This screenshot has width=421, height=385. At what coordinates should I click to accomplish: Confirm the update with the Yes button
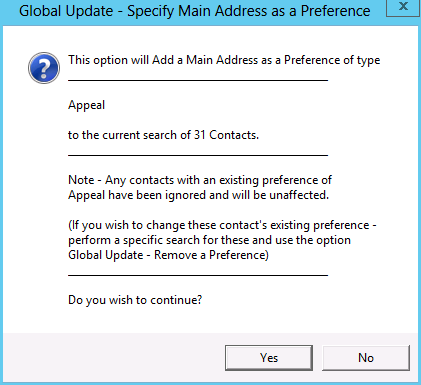(x=269, y=358)
